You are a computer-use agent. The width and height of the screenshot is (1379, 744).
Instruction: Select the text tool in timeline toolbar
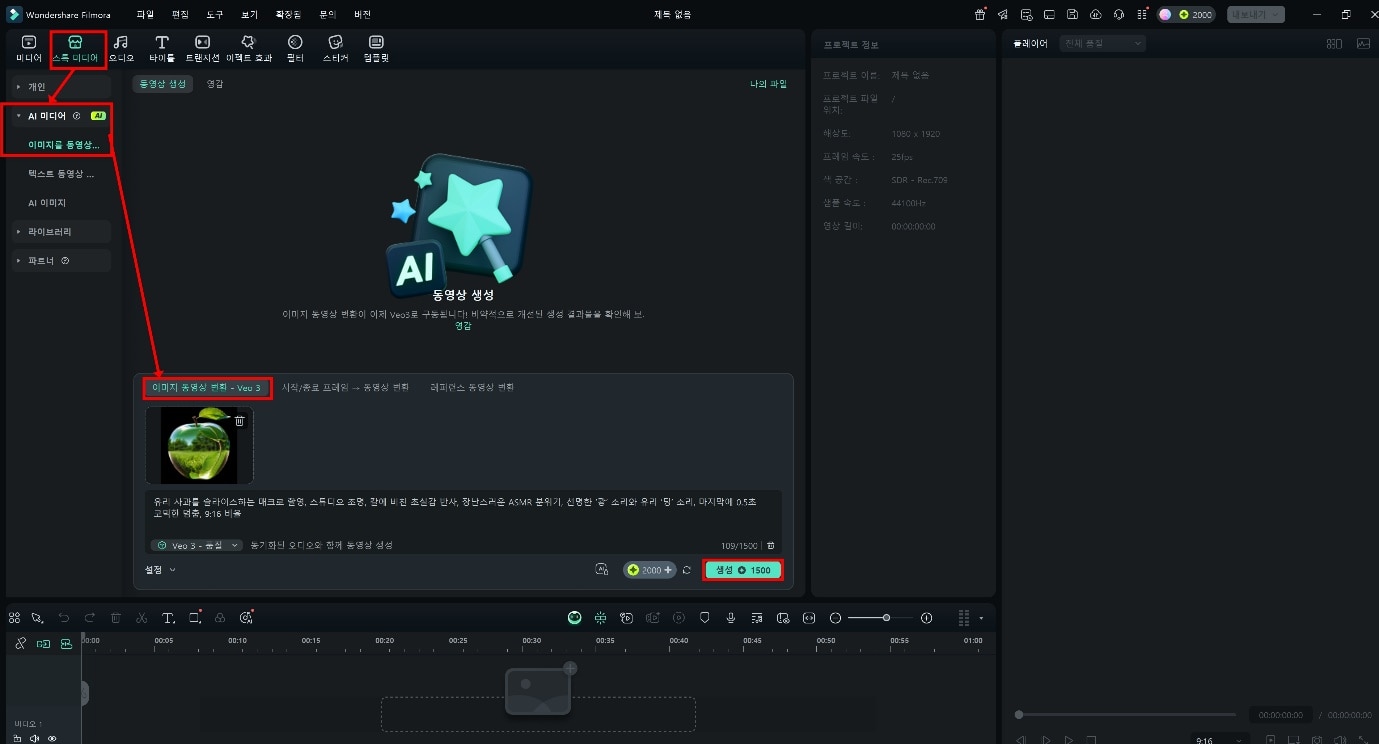[168, 618]
